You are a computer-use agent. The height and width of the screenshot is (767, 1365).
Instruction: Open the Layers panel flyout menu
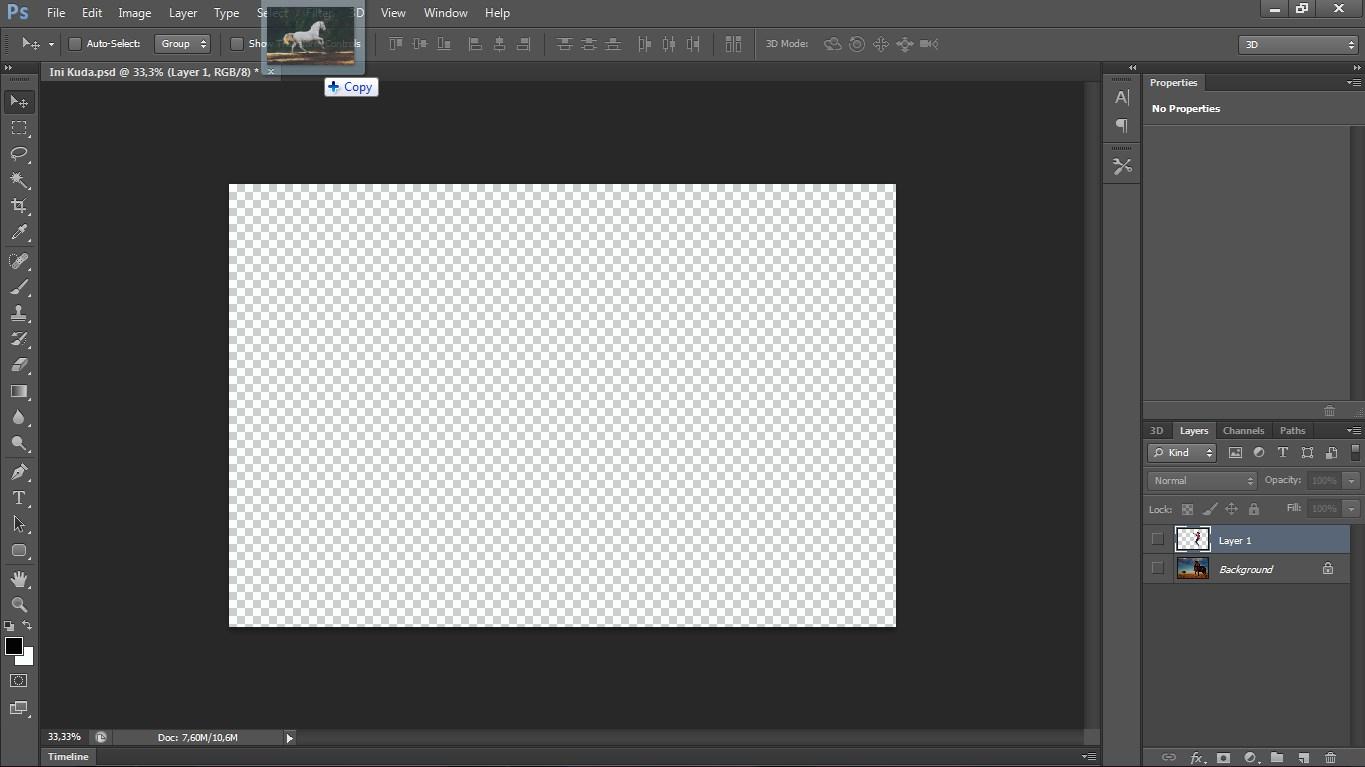coord(1354,431)
